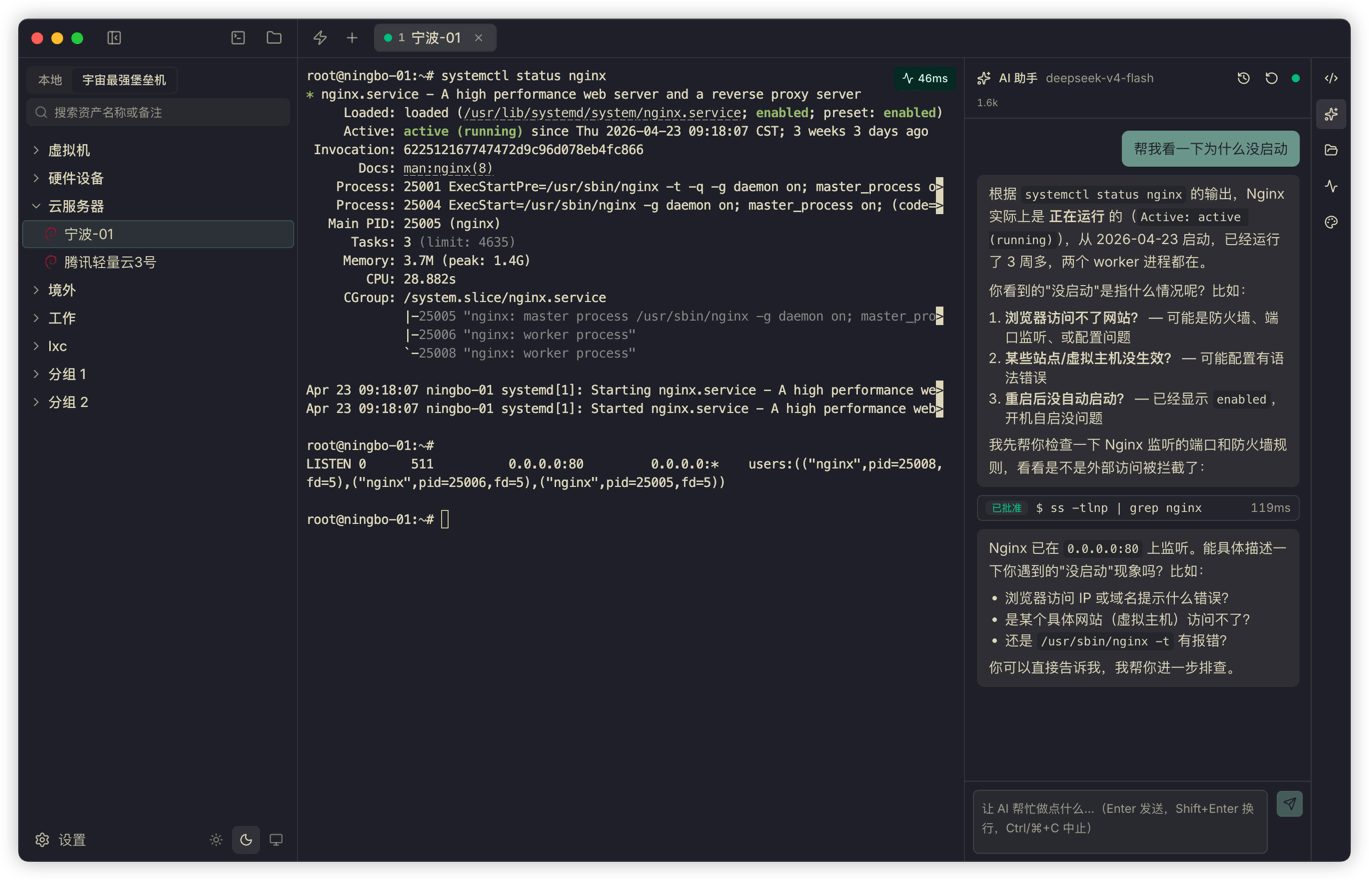Screen dimensions: 1369x880
Task: Click the 119ms command duration
Action: click(1270, 508)
